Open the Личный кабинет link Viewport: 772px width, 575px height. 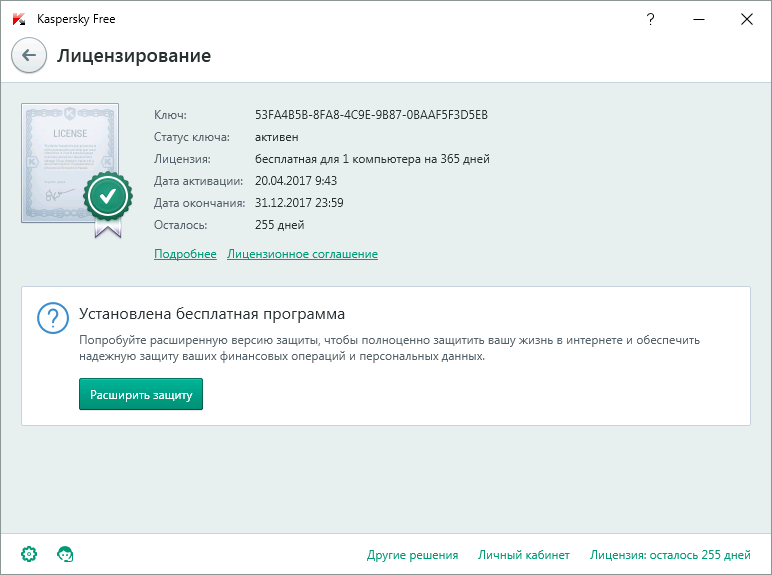coord(524,555)
